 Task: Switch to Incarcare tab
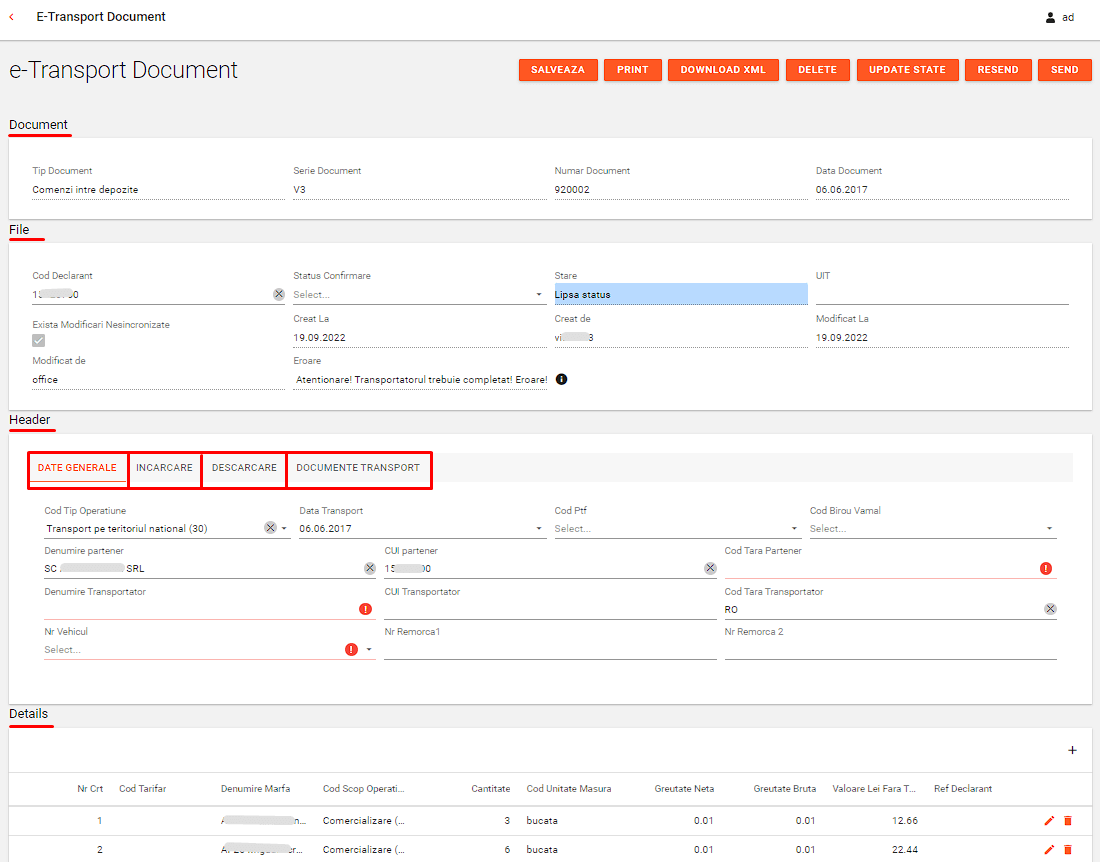tap(164, 468)
